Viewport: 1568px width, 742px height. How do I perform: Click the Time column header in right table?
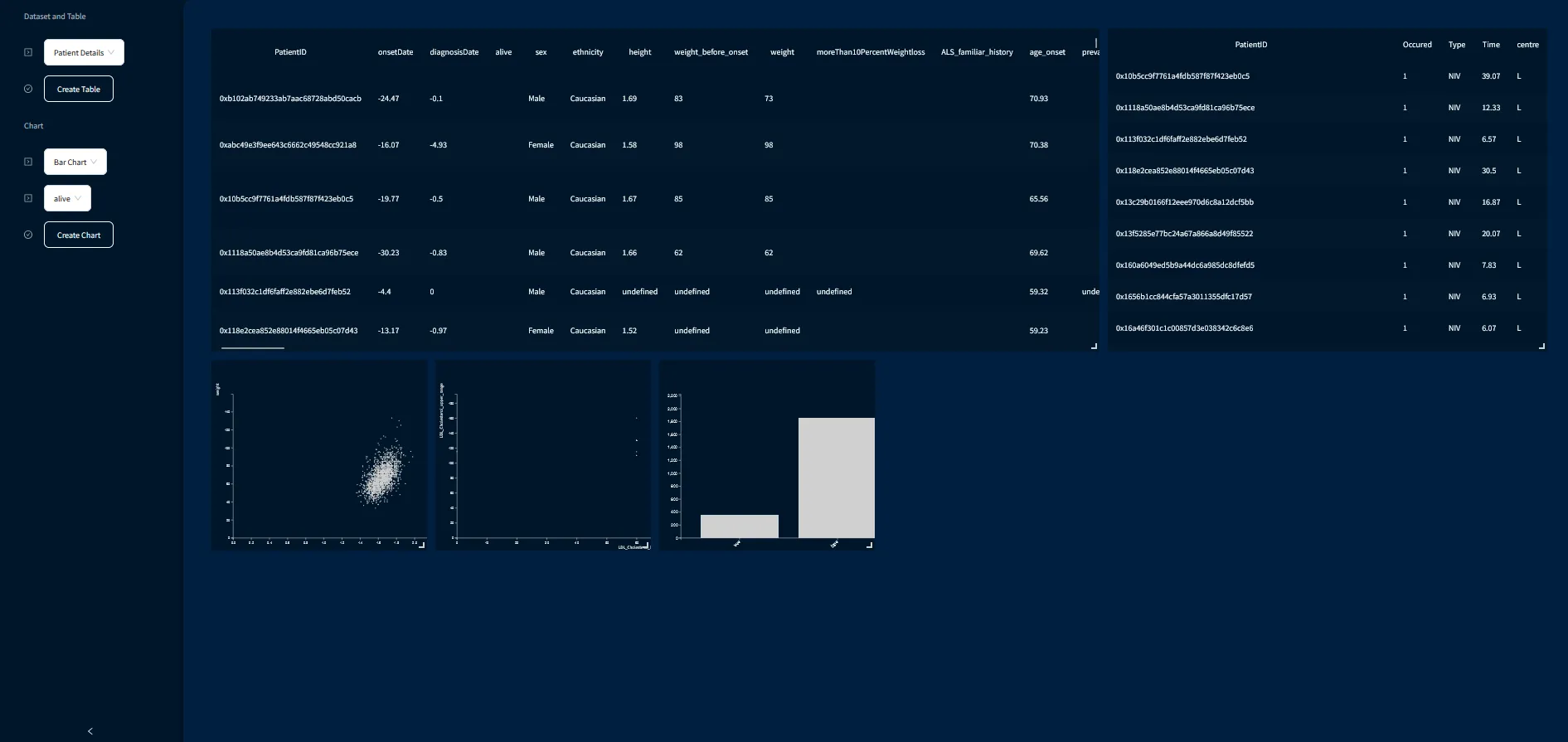click(1491, 45)
